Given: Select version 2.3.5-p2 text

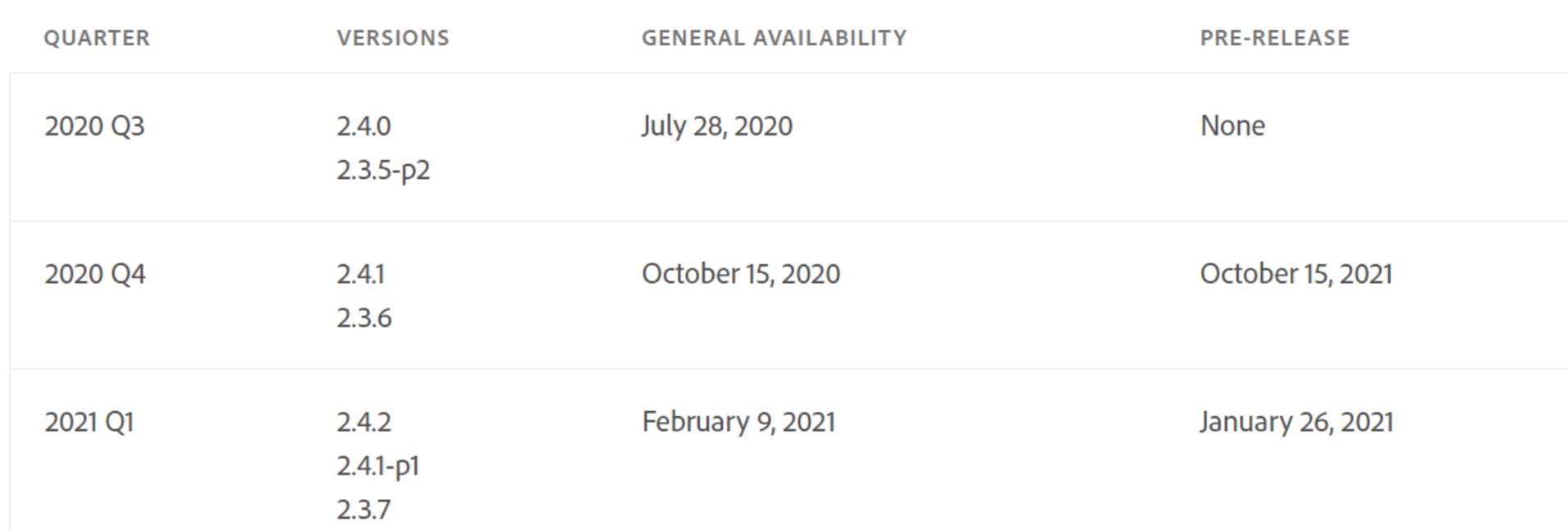Looking at the screenshot, I should (x=383, y=170).
